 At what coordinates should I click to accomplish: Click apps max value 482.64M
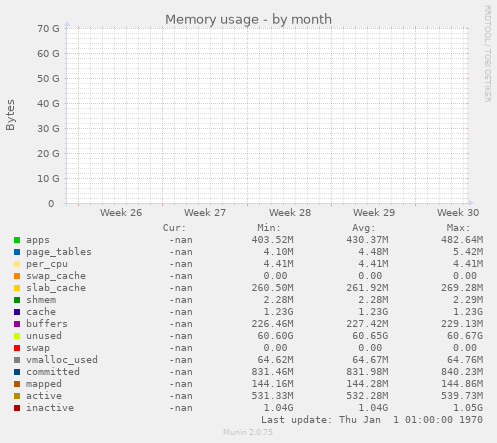point(462,240)
